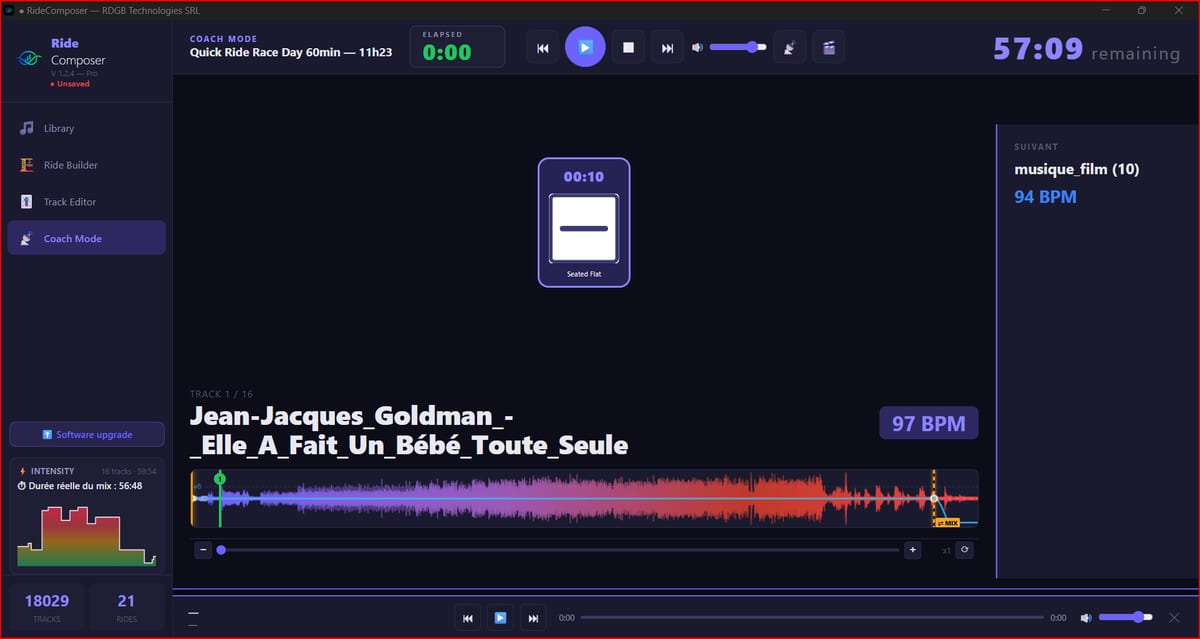Click the waveform mix point circle handle
The height and width of the screenshot is (639, 1200).
coord(934,498)
